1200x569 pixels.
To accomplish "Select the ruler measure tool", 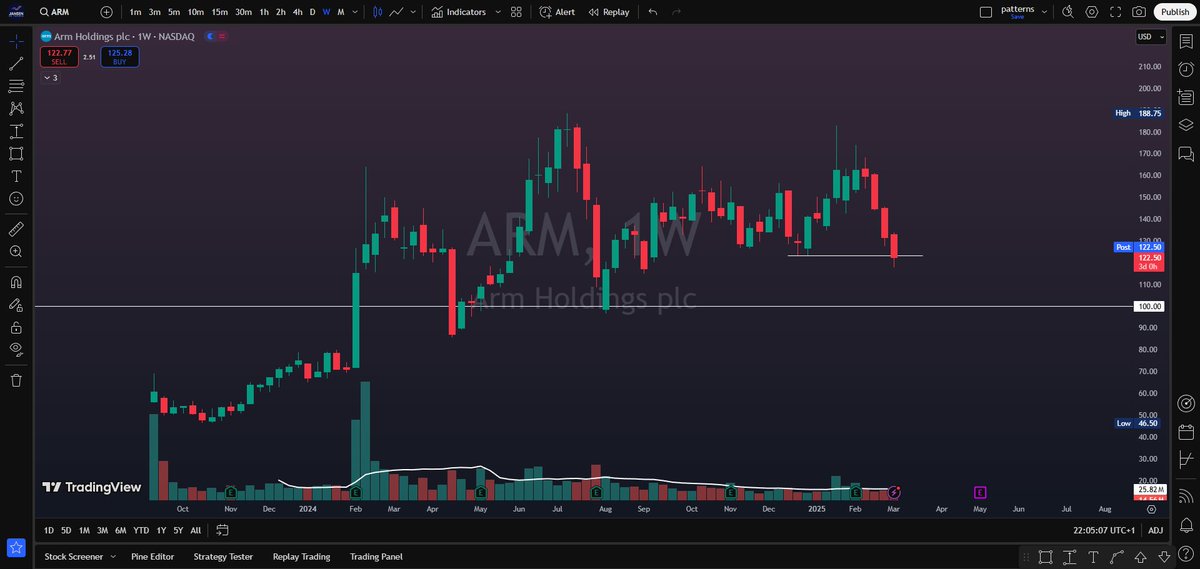I will pos(16,229).
